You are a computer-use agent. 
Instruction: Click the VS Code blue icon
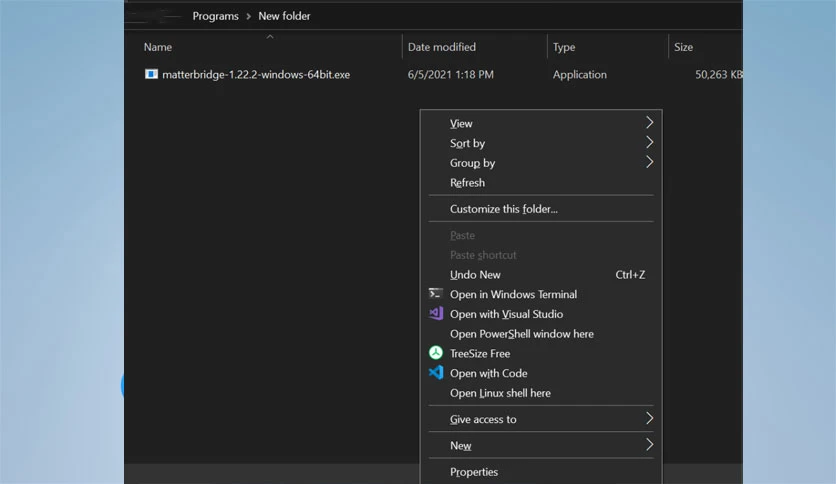click(436, 373)
